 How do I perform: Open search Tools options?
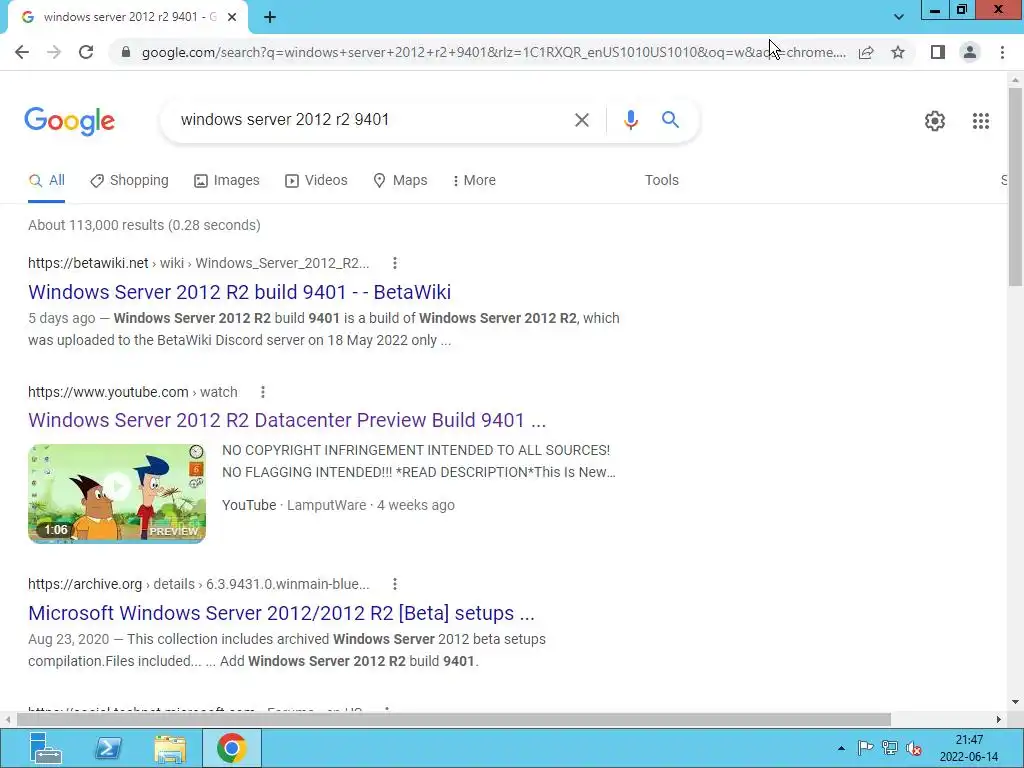pos(662,180)
